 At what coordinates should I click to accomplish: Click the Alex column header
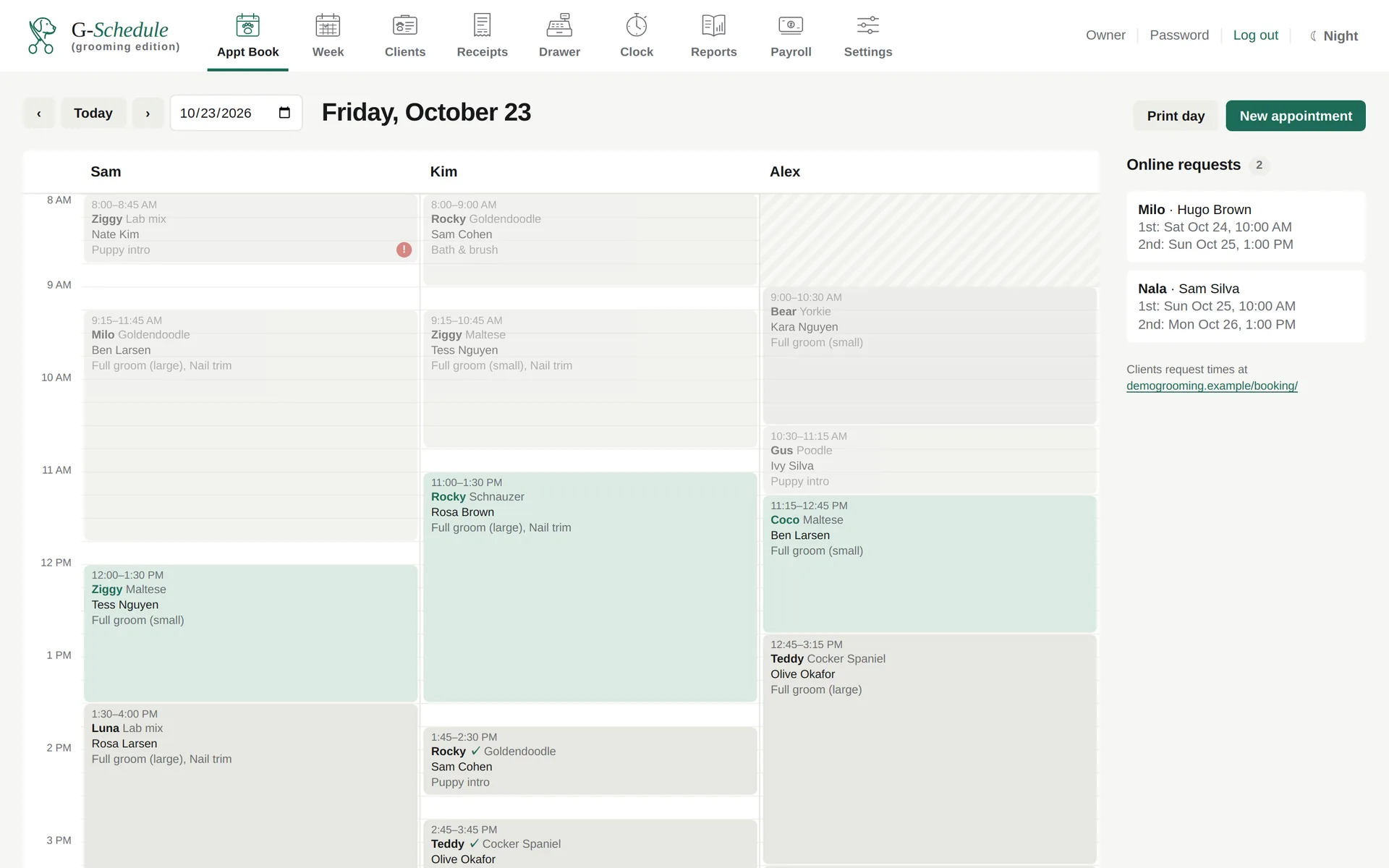point(785,171)
